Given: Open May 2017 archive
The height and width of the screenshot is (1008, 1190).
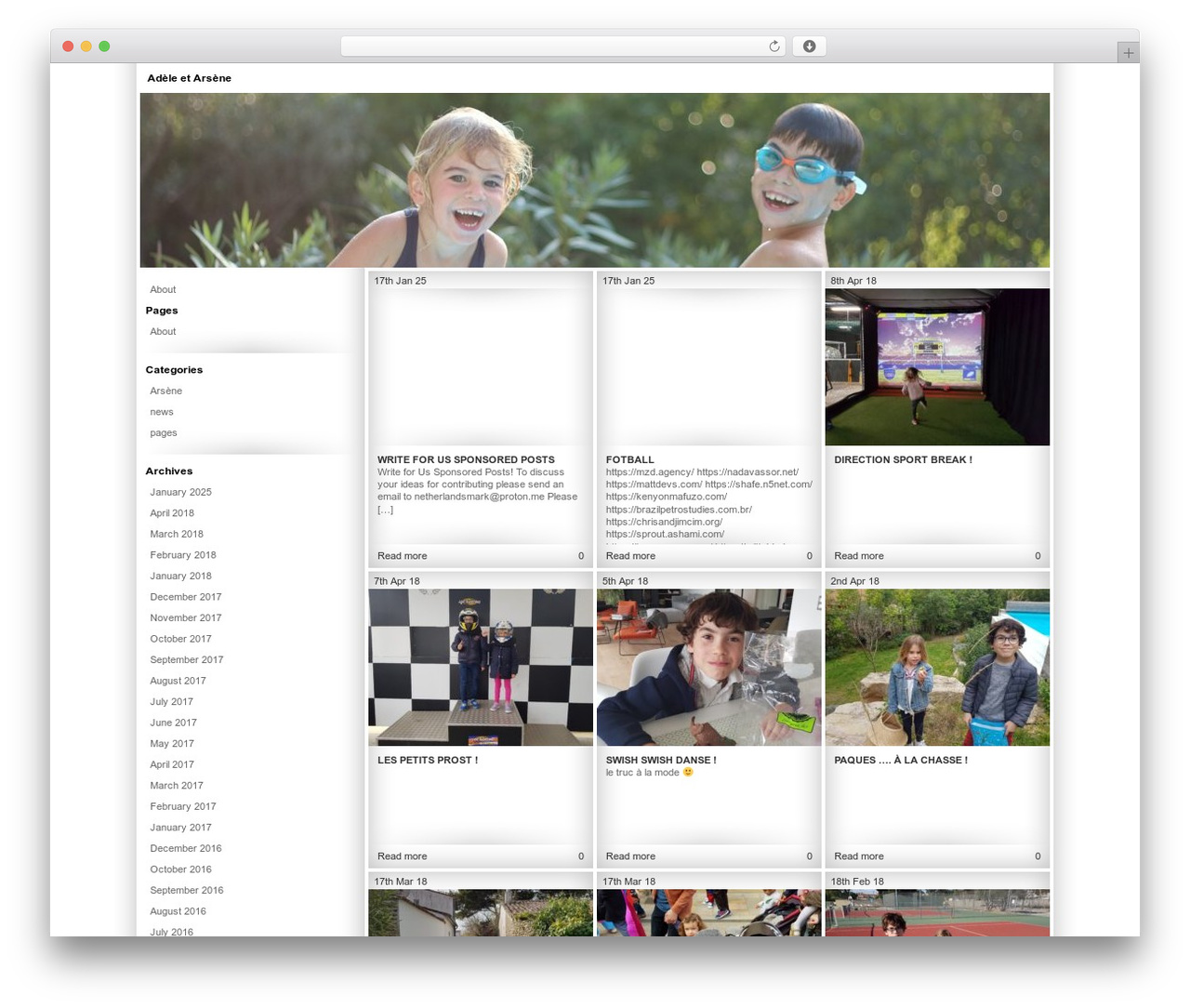Looking at the screenshot, I should (x=172, y=743).
